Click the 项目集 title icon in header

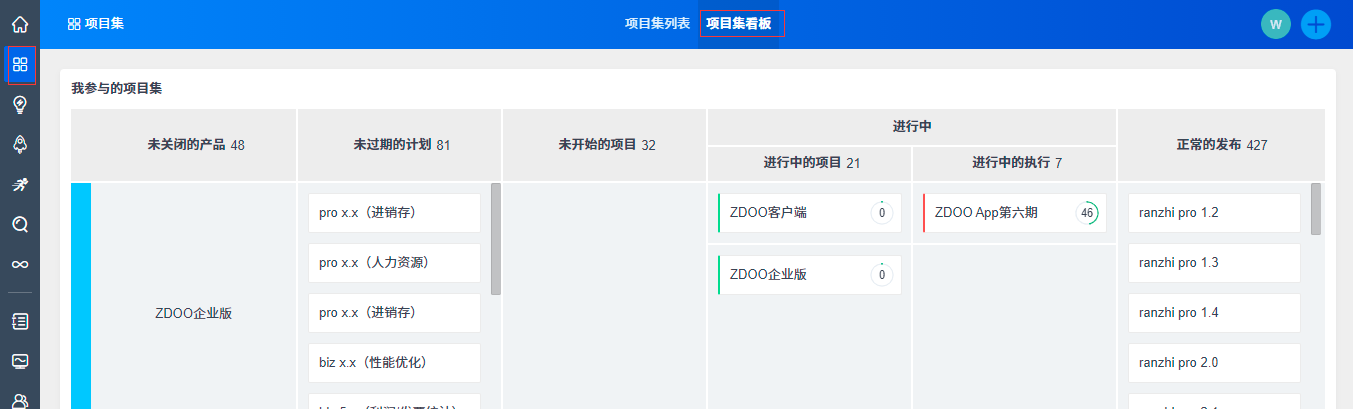[x=74, y=24]
